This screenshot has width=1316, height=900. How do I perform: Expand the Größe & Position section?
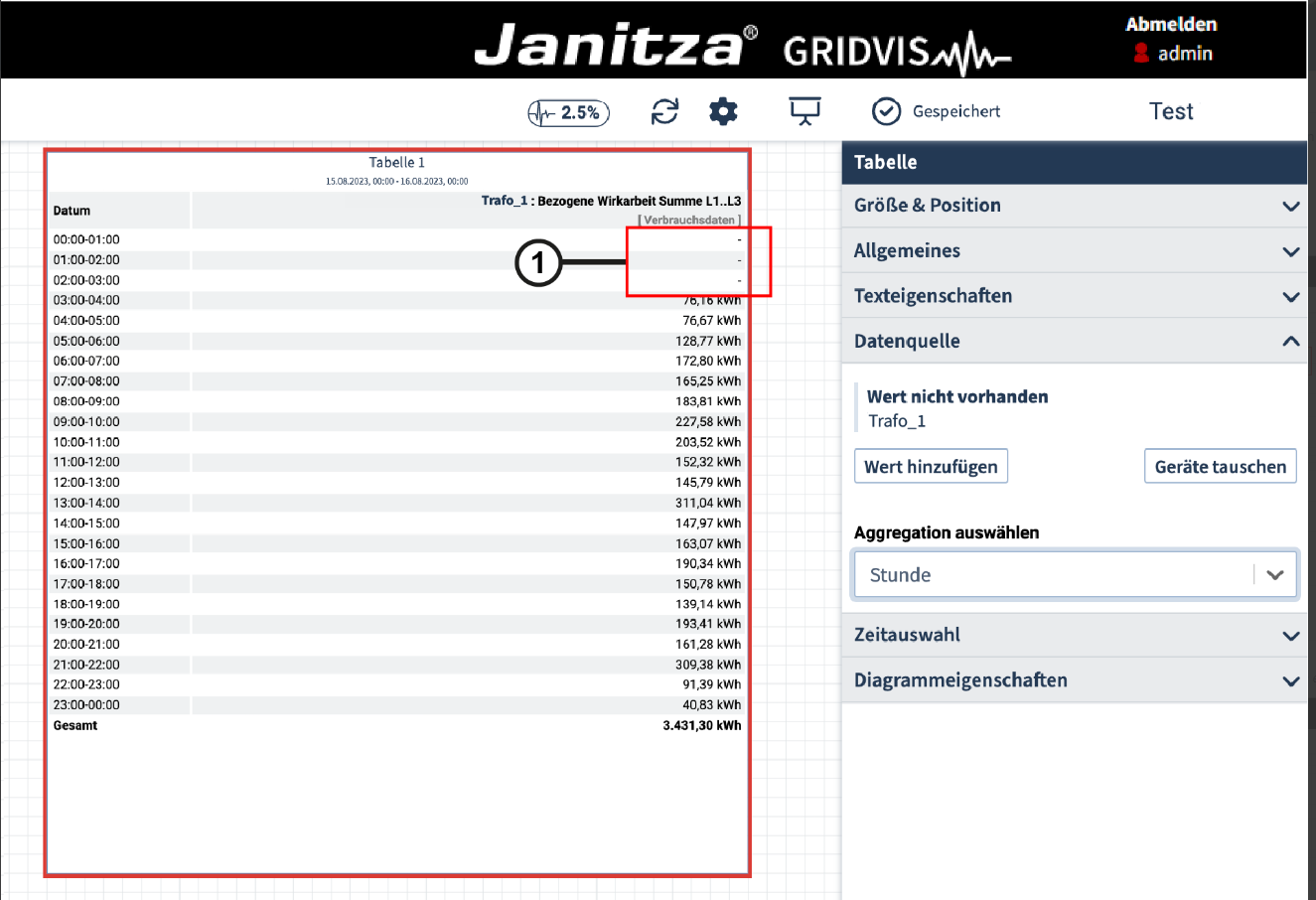1074,206
